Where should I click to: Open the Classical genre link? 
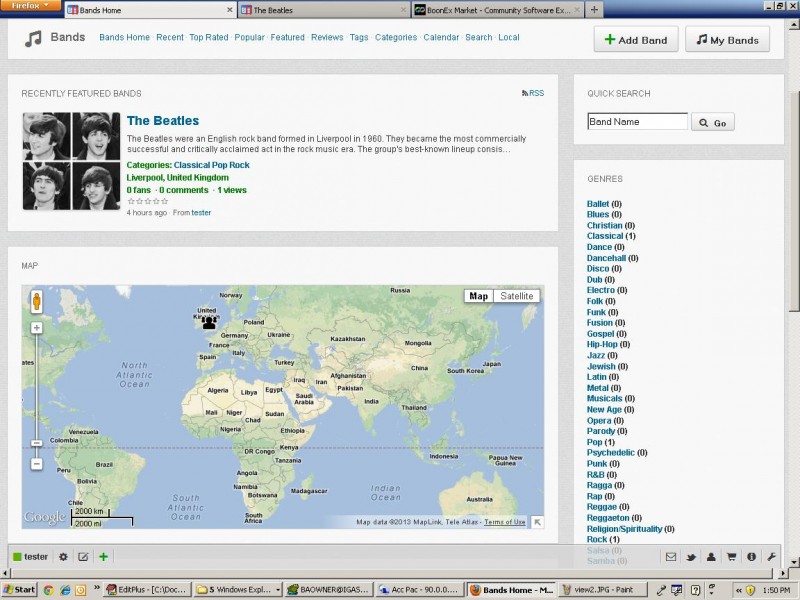(x=605, y=236)
